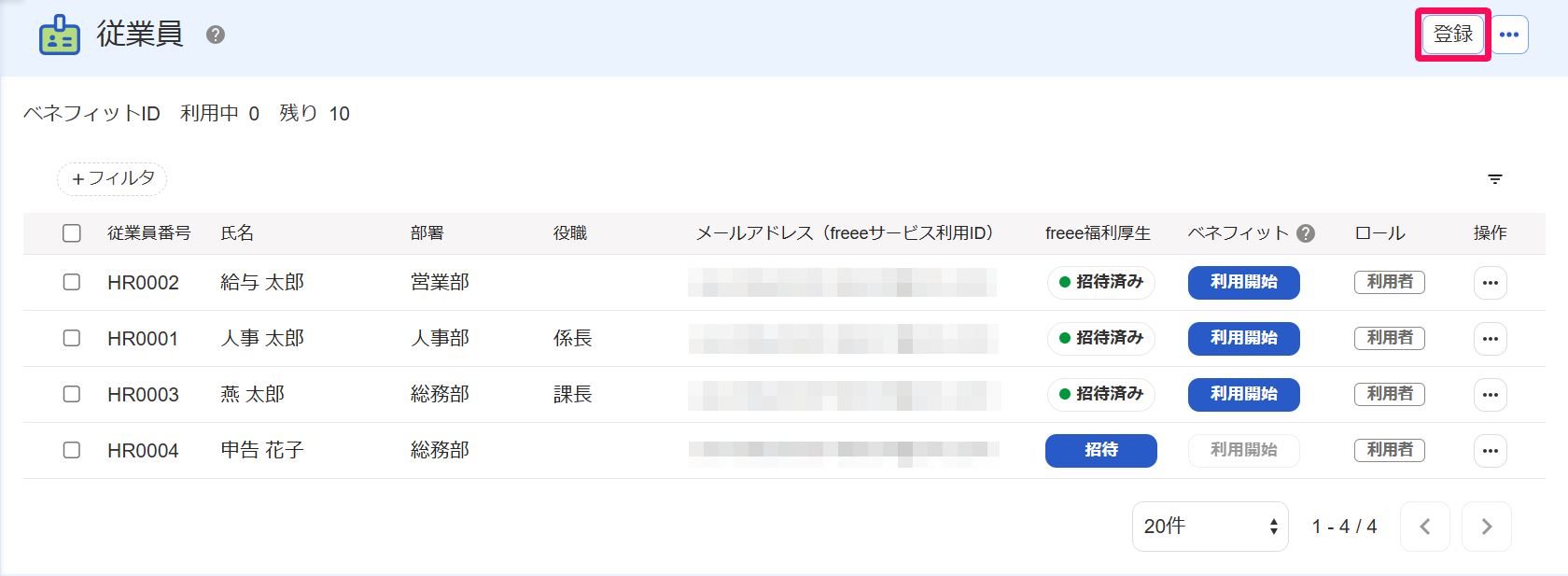Click the 招待済み status for HR0001
Viewport: 1568px width, 576px height.
pyautogui.click(x=1101, y=338)
